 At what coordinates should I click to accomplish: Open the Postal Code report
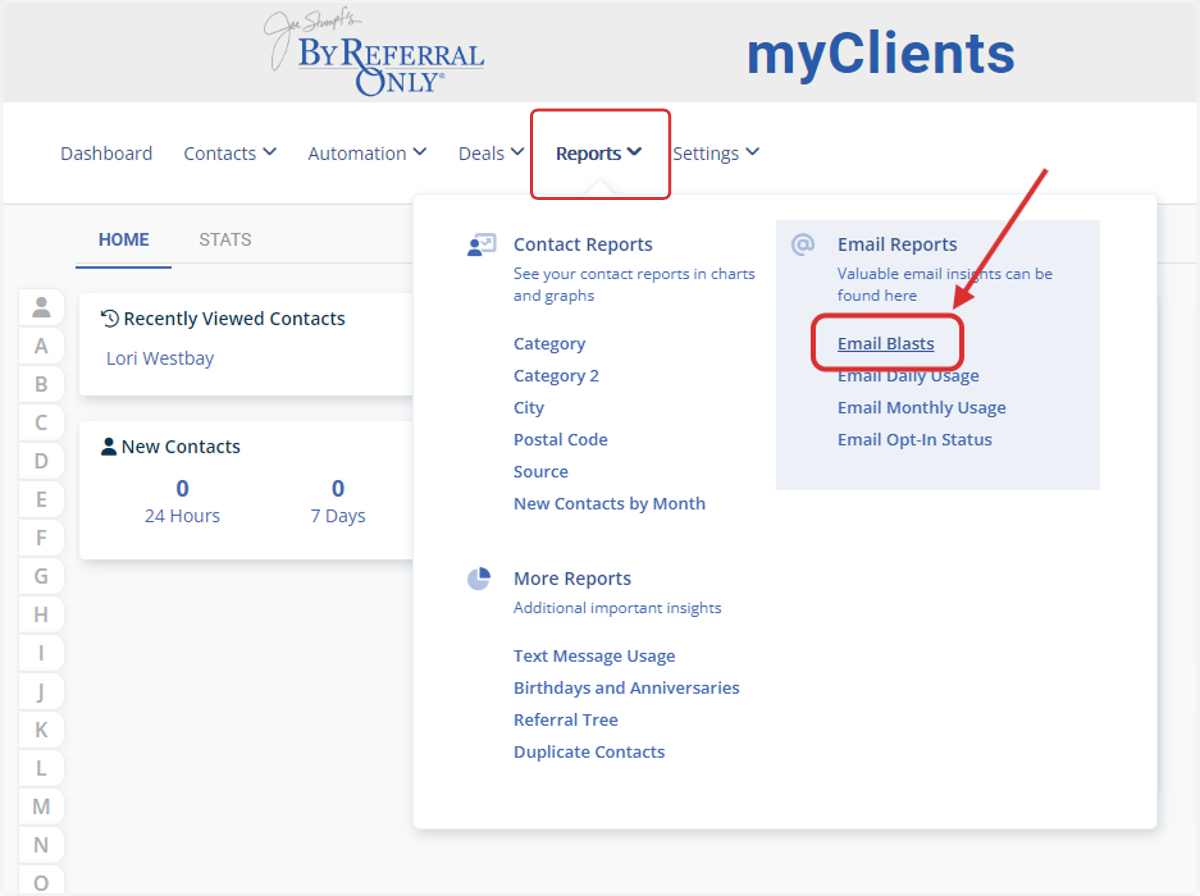[x=560, y=440]
